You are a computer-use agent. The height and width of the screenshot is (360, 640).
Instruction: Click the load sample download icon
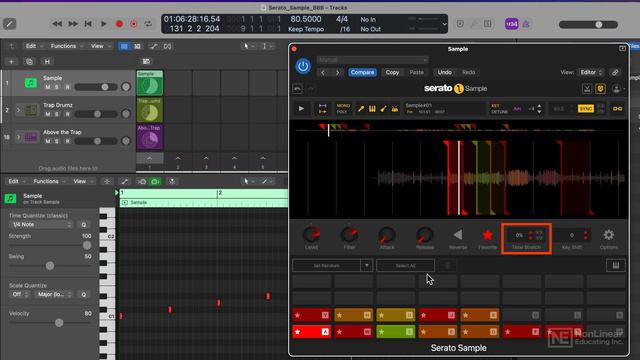point(587,89)
